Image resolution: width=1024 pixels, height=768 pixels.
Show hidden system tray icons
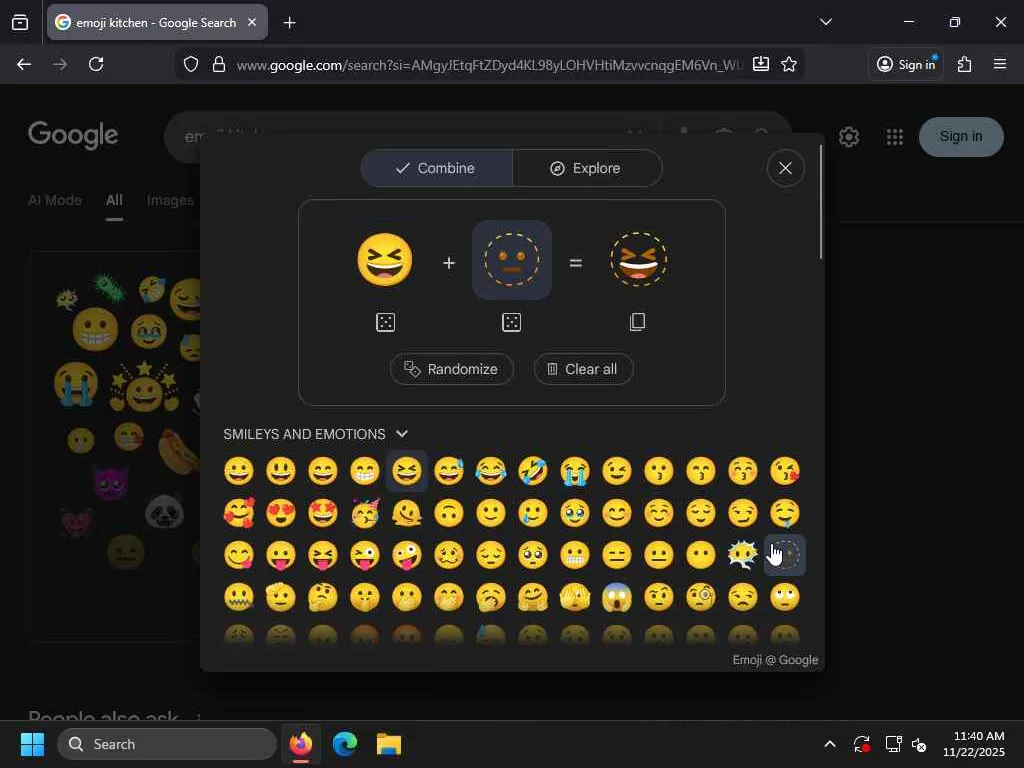[x=829, y=744]
